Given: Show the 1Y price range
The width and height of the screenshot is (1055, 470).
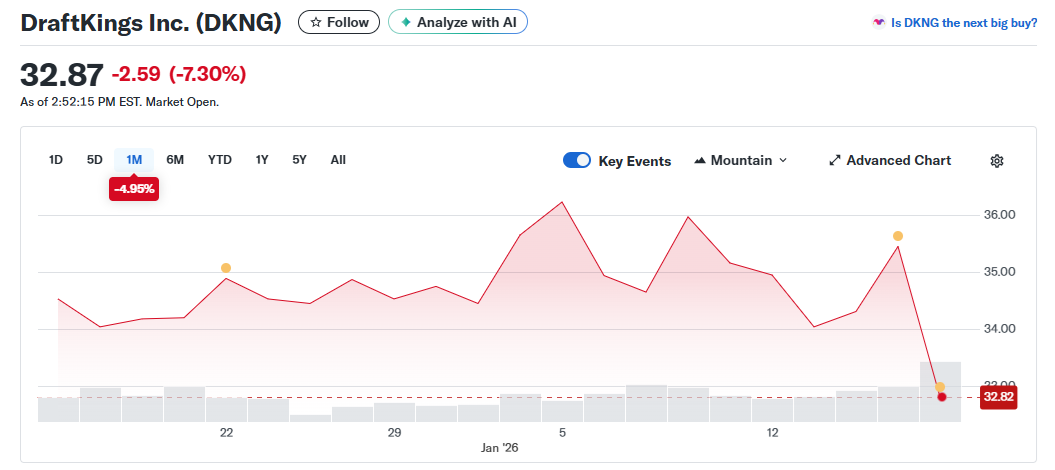Looking at the screenshot, I should pos(262,159).
